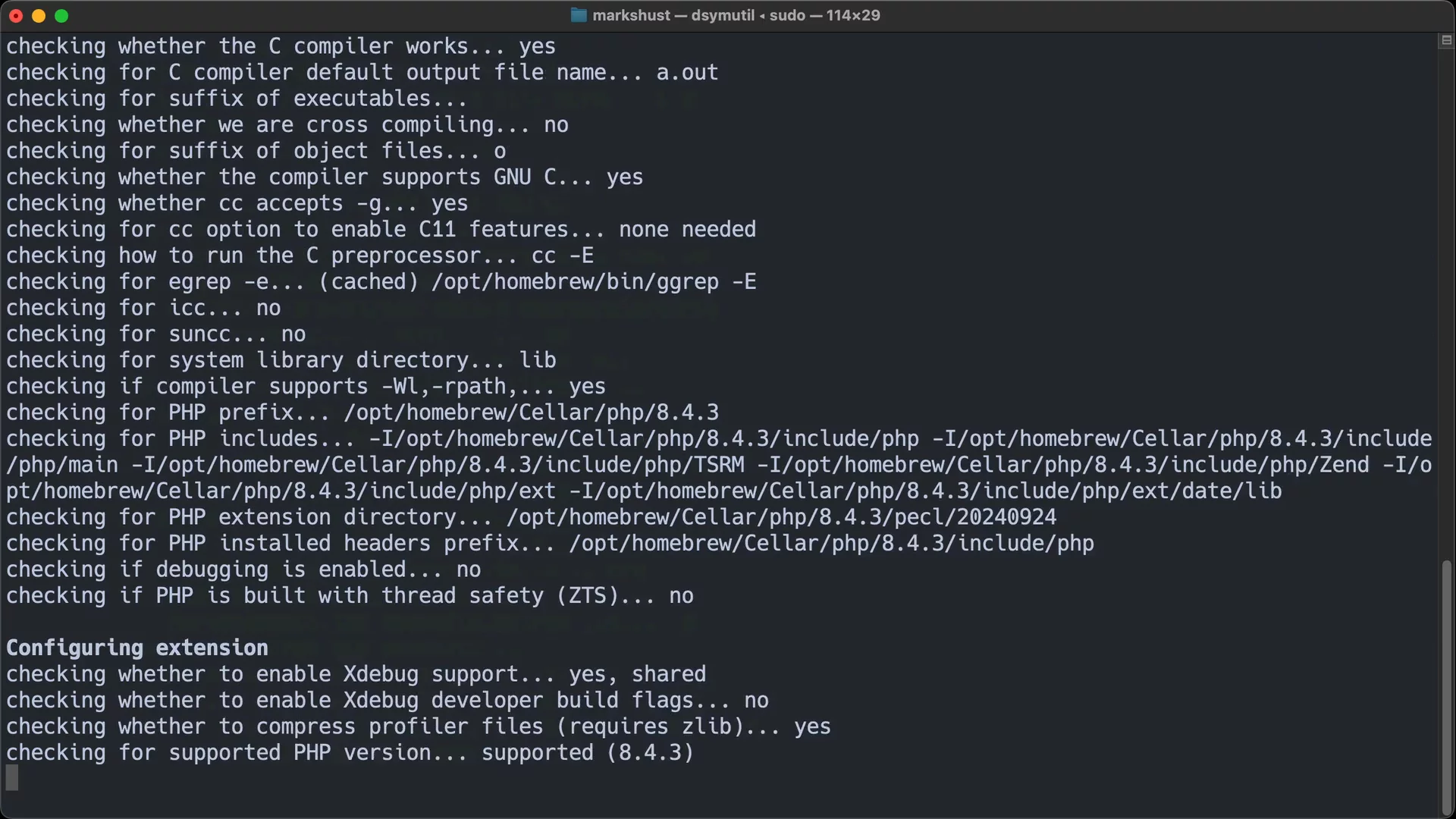Click the pecl/20240924 extension directory path

tap(781, 517)
